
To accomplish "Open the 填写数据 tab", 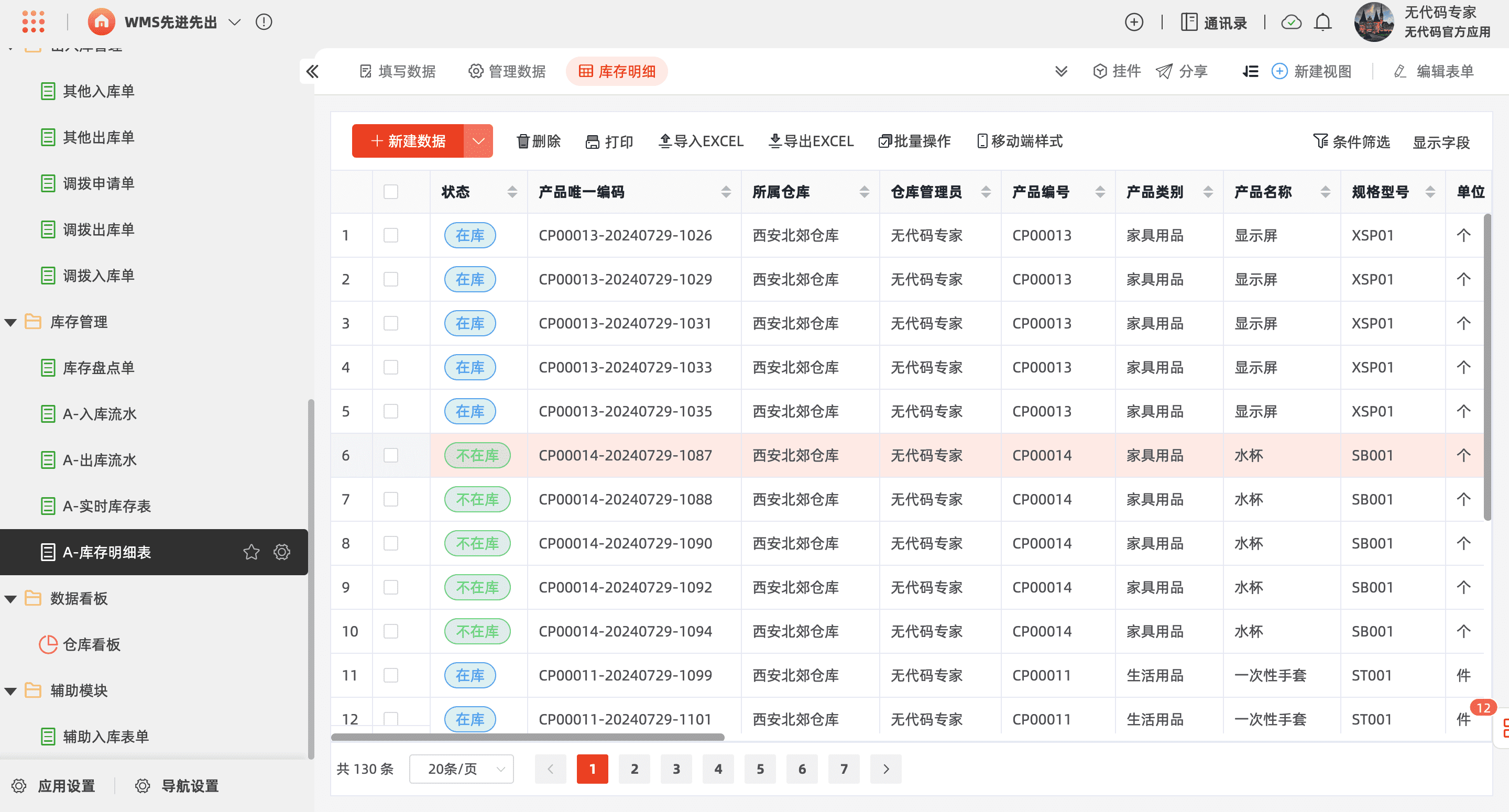I will [397, 71].
